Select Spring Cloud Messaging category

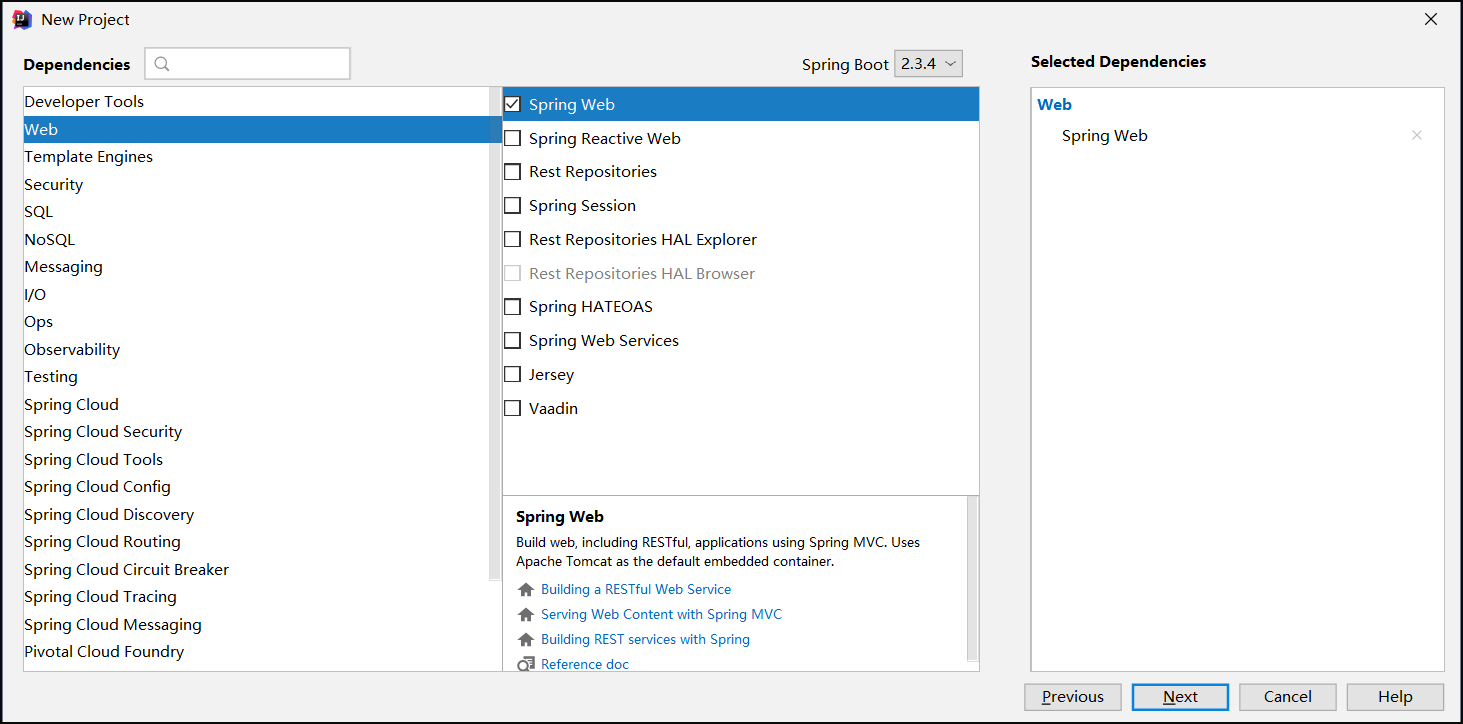pos(256,625)
